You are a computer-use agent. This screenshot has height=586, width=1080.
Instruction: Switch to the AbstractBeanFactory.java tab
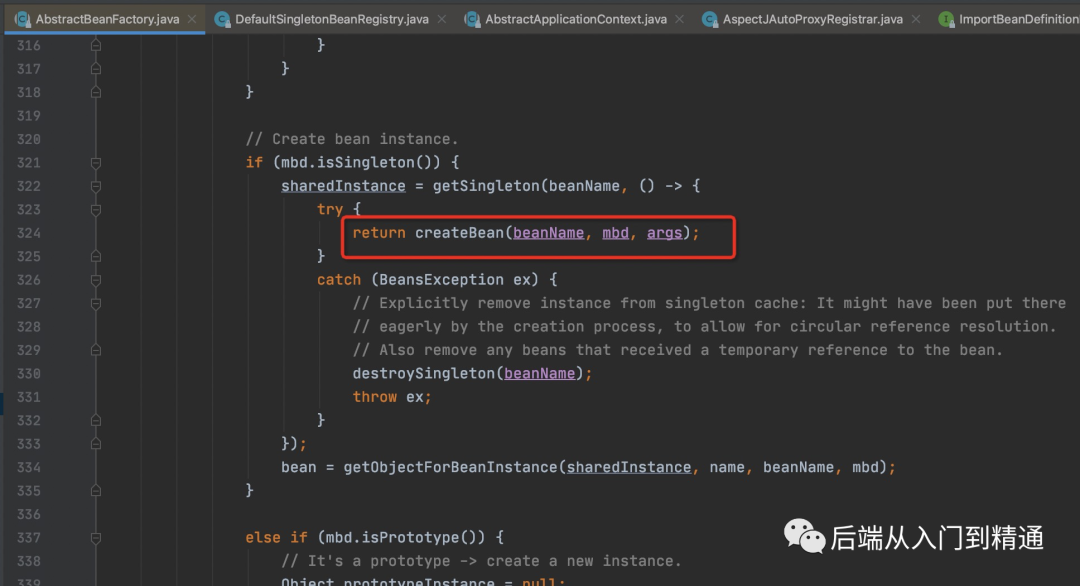tap(107, 19)
